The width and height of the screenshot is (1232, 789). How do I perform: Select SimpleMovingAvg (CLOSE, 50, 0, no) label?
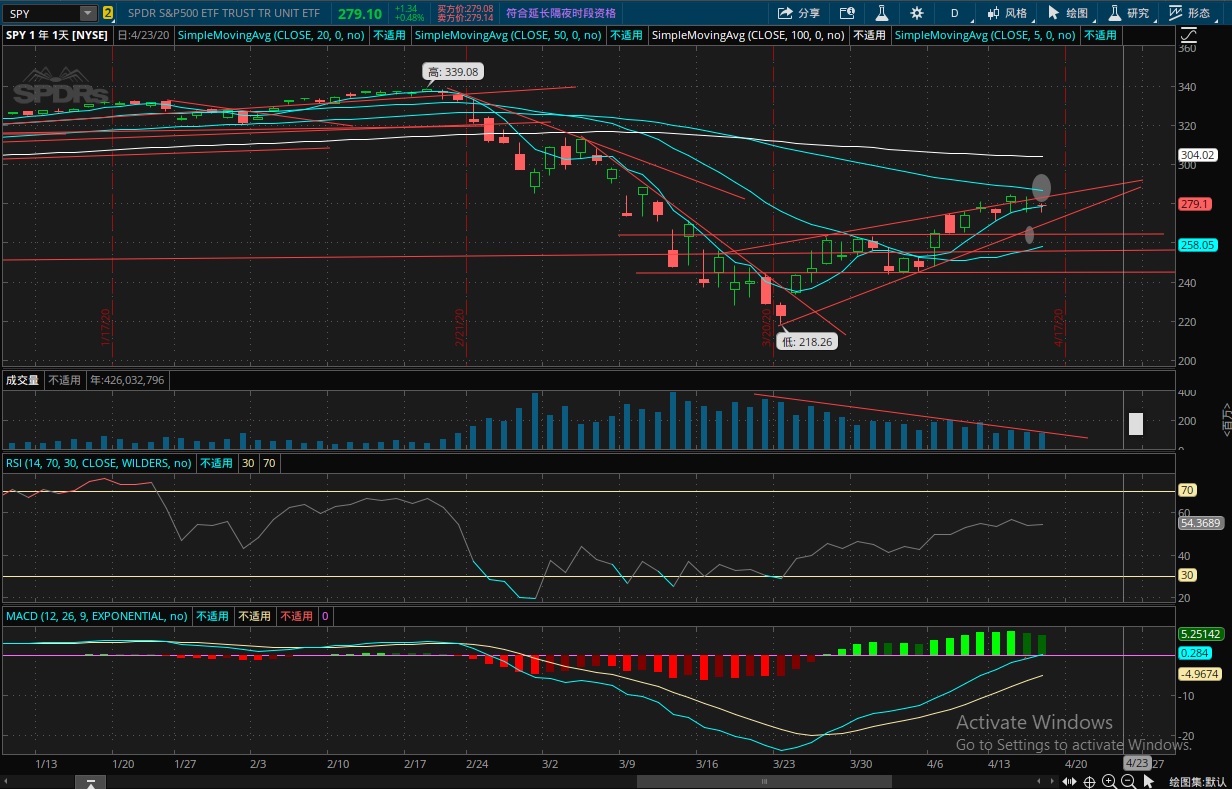[509, 34]
